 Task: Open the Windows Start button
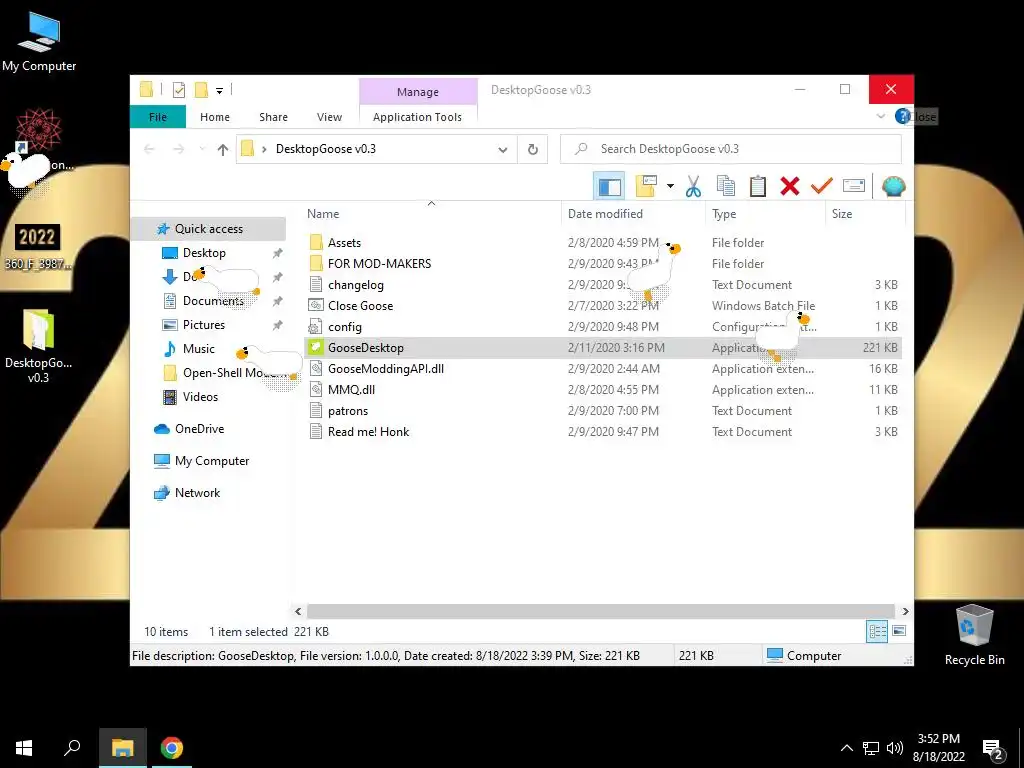[x=24, y=748]
